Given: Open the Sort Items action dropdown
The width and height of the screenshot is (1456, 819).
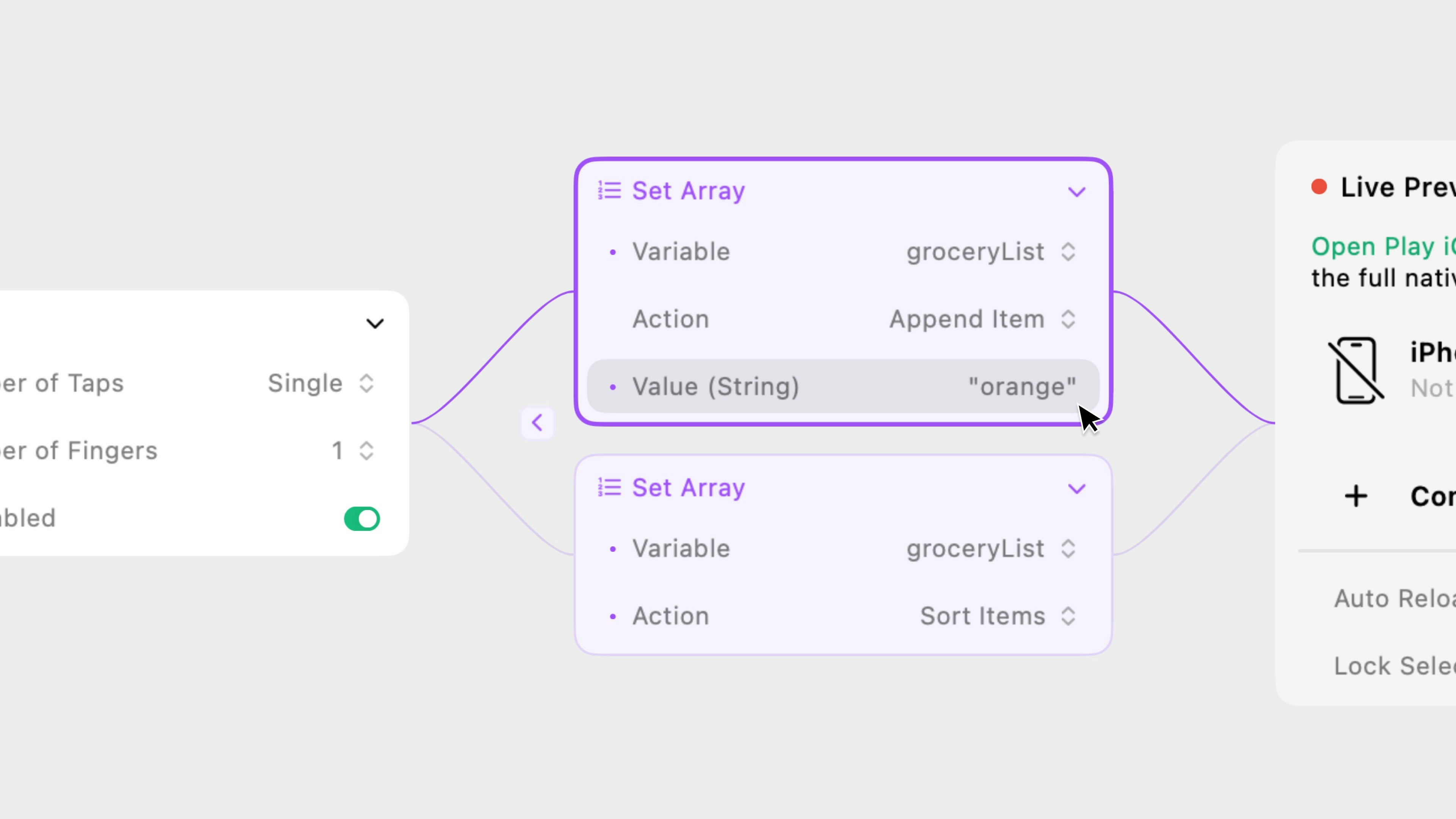Looking at the screenshot, I should click(997, 616).
